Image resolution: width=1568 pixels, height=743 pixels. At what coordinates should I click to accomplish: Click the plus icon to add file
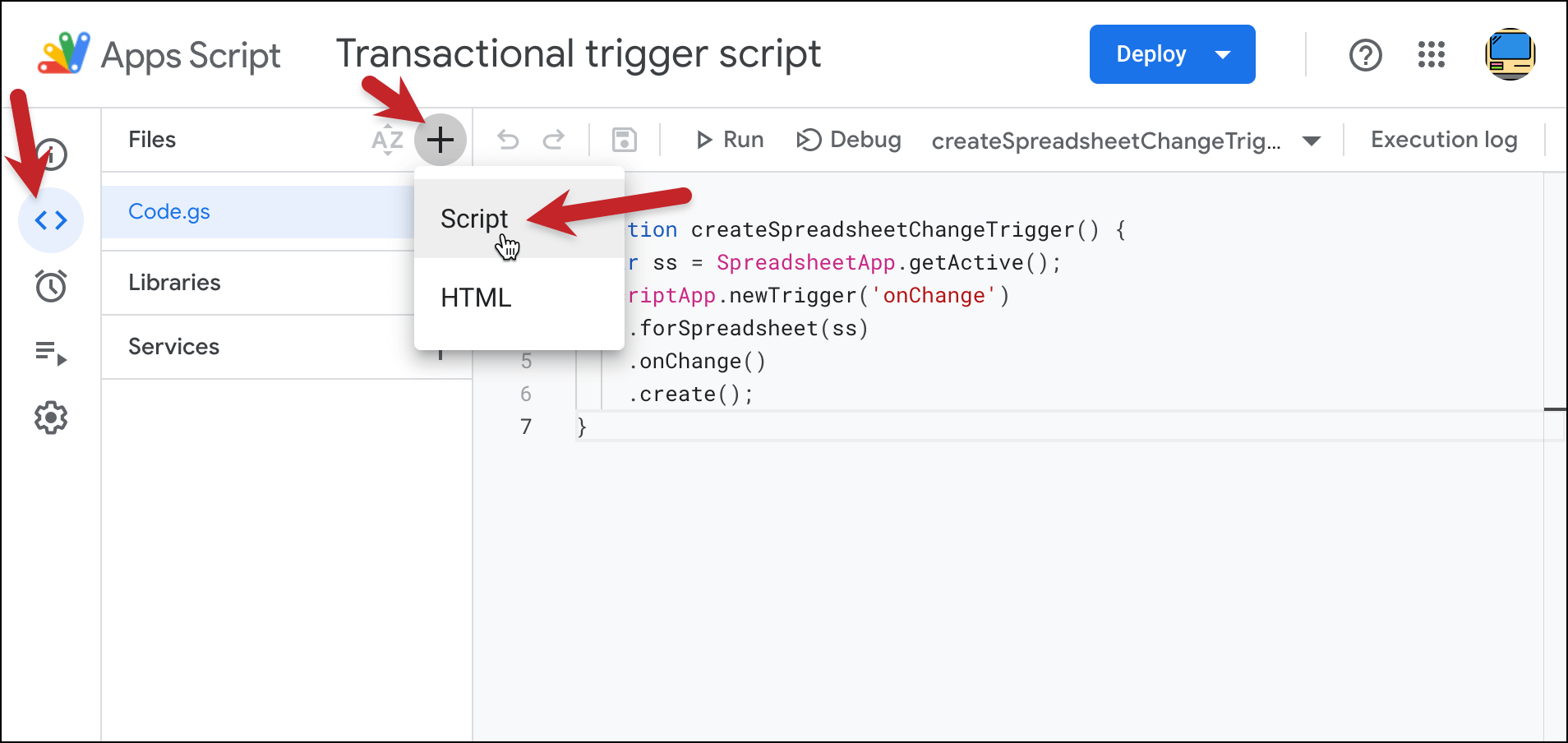pos(440,140)
